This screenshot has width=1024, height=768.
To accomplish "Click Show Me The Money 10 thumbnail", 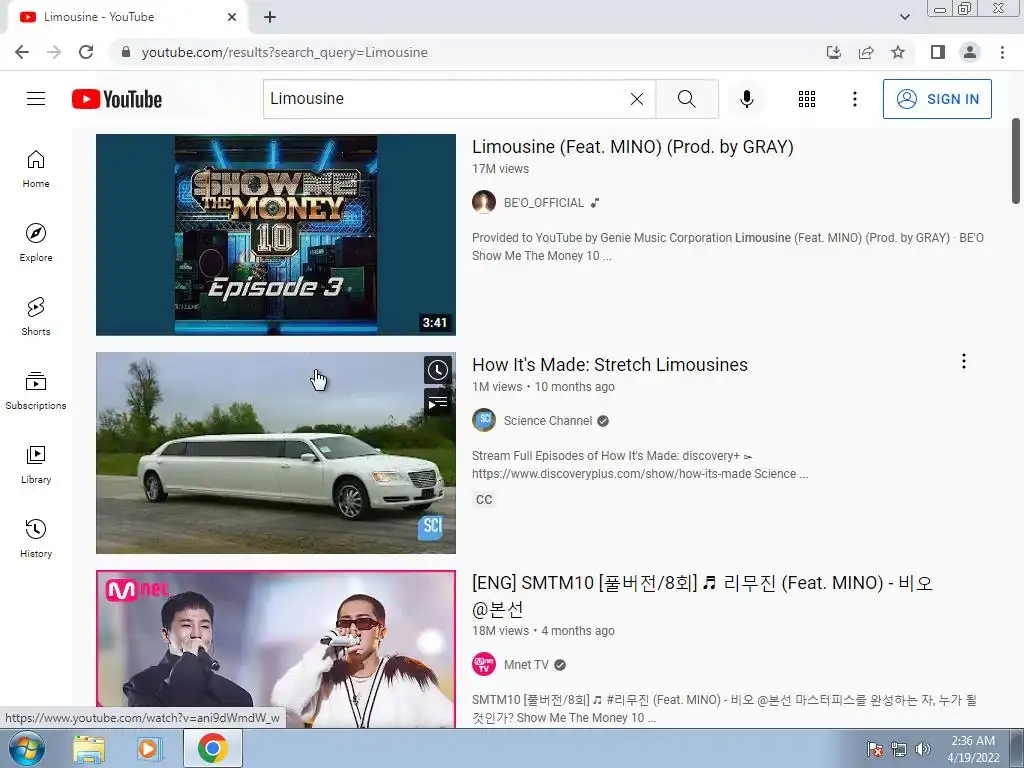I will pyautogui.click(x=276, y=234).
